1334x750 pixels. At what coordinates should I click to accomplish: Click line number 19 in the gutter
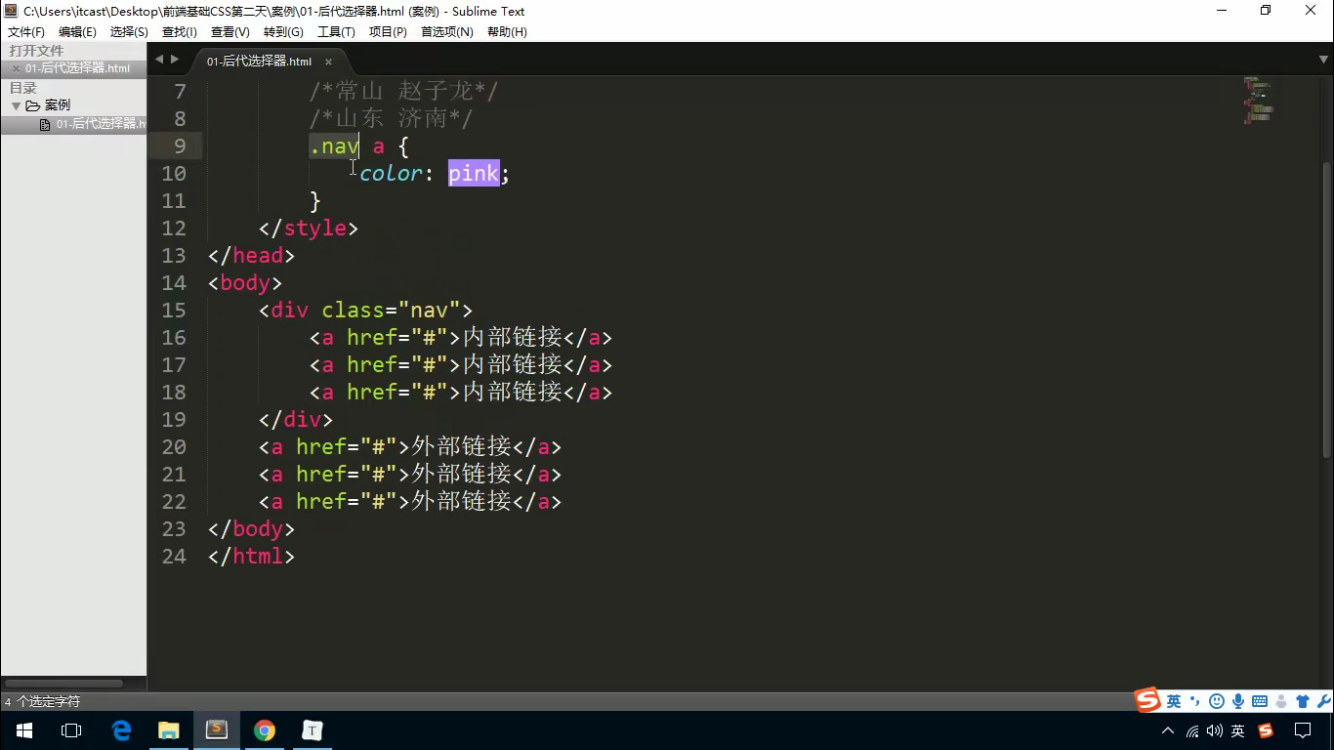(174, 419)
